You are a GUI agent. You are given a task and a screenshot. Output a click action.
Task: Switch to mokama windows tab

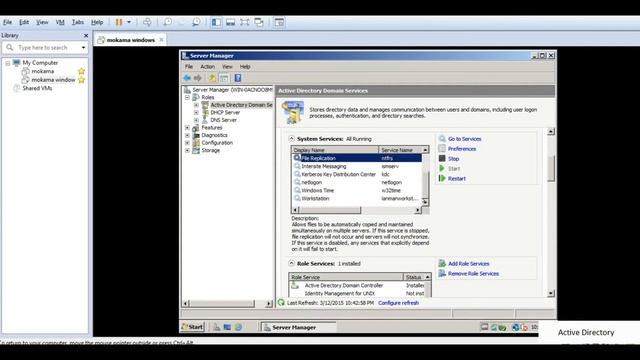tap(131, 40)
